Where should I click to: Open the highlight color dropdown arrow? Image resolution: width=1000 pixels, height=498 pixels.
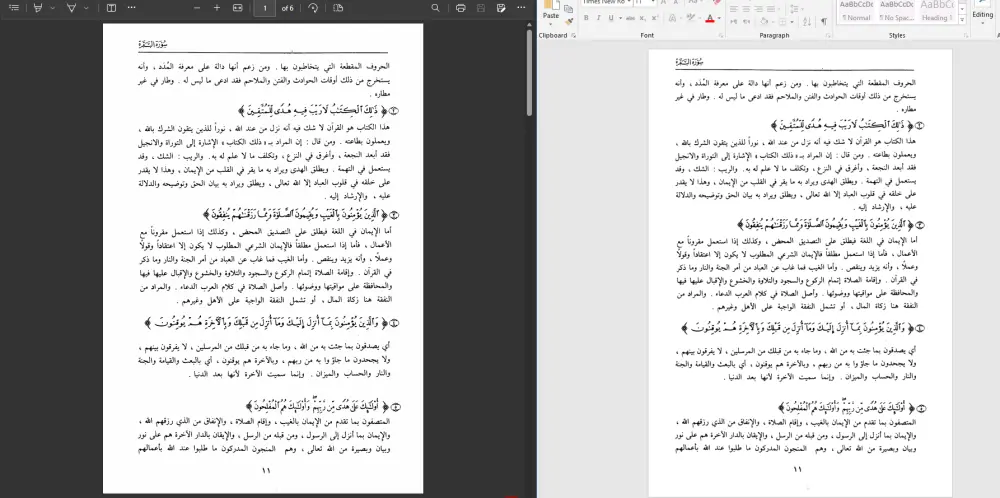[x=700, y=18]
